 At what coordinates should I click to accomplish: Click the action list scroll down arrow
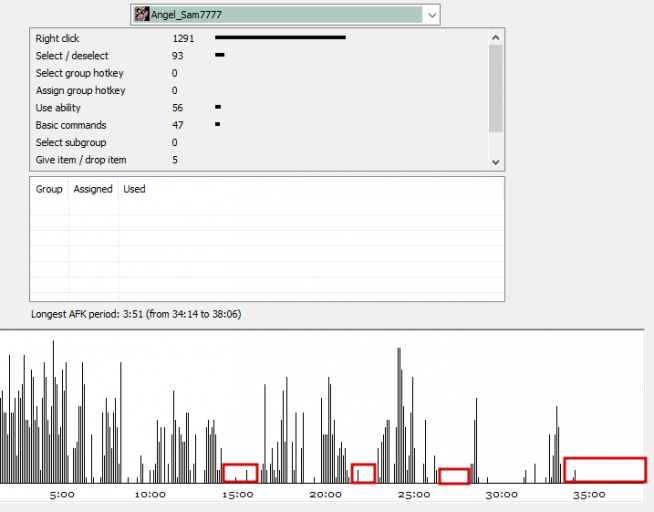[x=496, y=162]
